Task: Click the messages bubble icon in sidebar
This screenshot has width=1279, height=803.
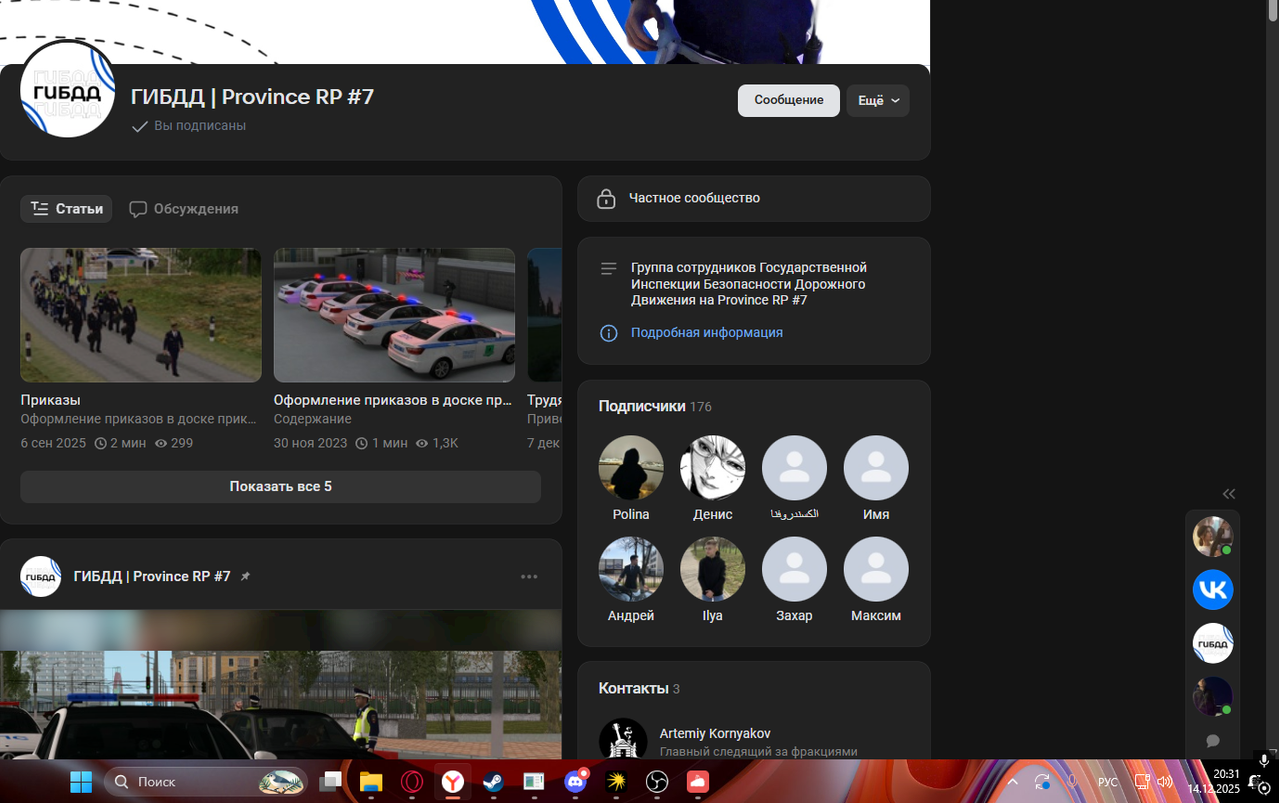Action: point(1213,741)
